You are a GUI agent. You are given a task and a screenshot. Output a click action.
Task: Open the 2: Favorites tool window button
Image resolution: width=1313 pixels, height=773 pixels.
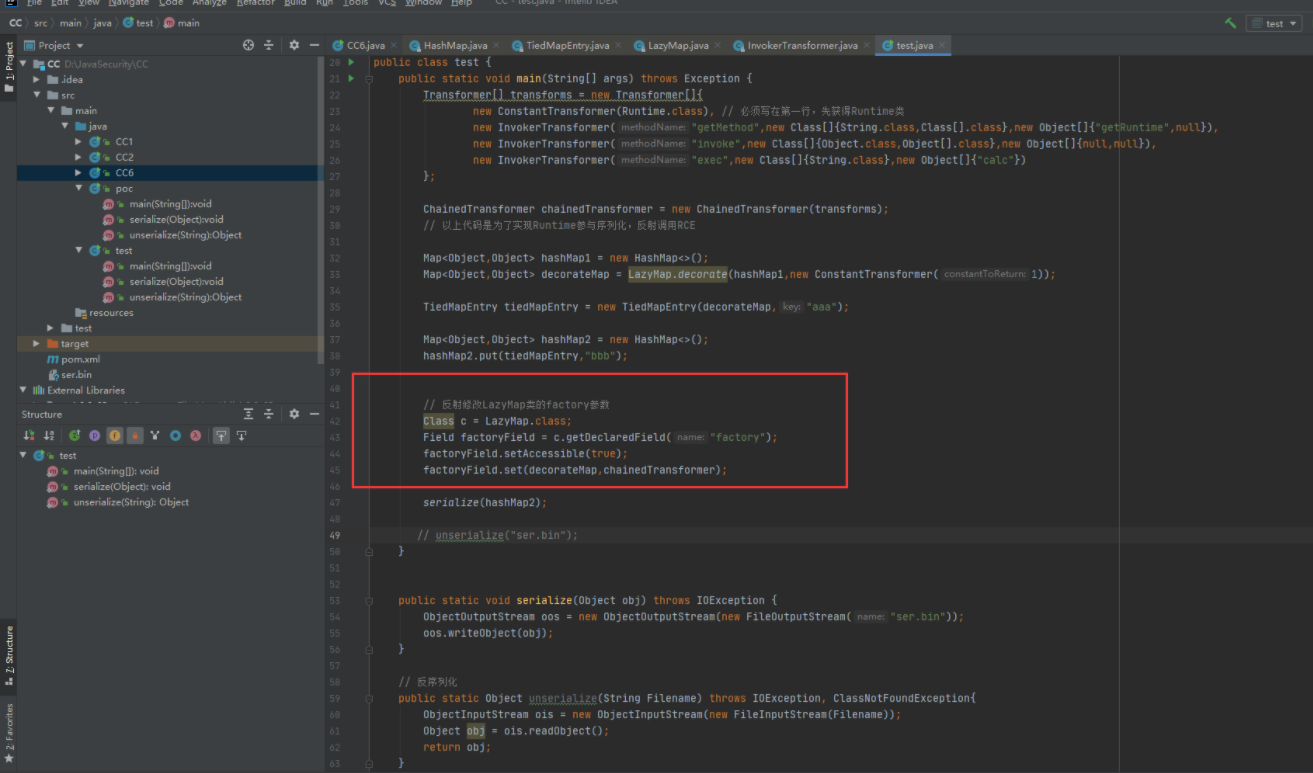(8, 734)
